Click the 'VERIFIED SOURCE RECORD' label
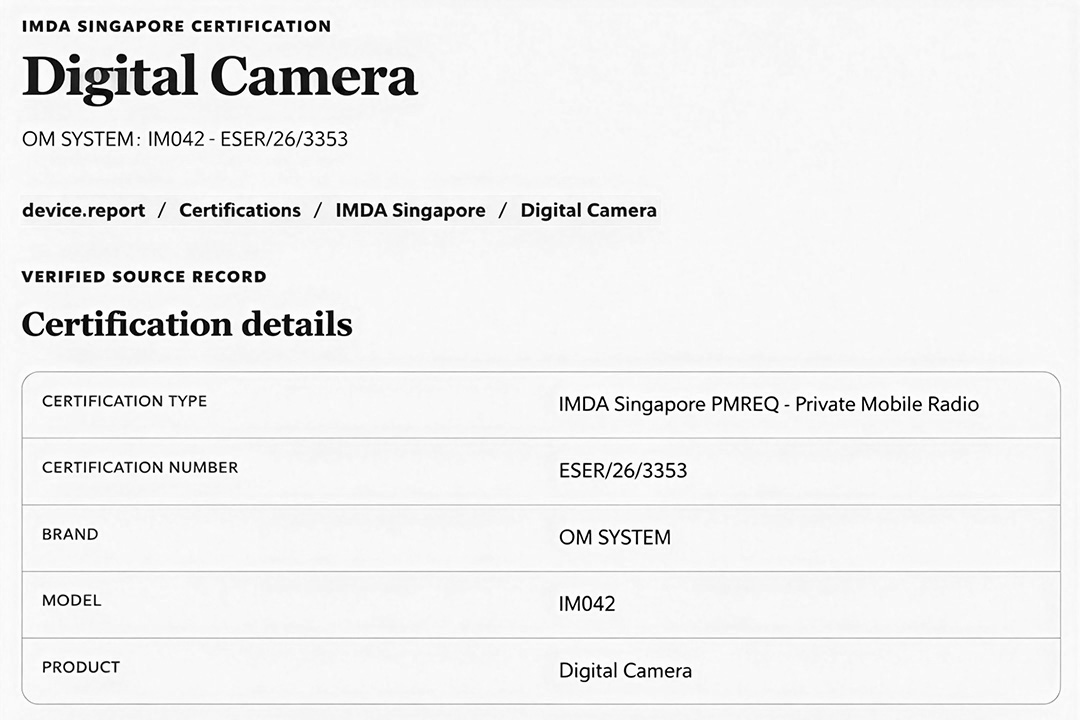 tap(144, 277)
